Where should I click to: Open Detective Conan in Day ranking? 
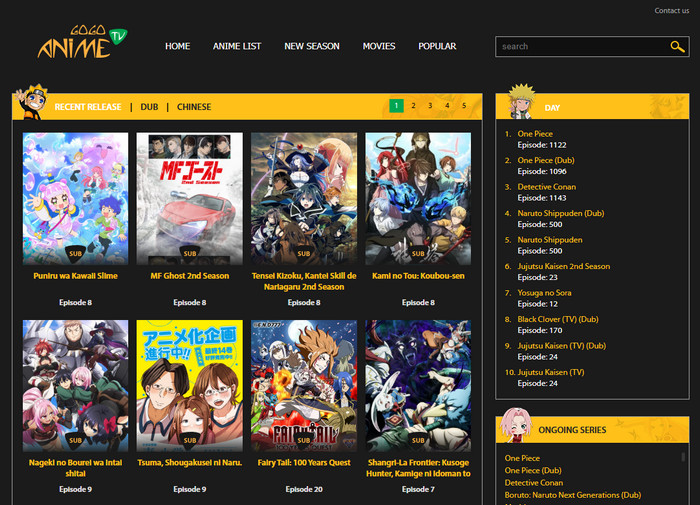[546, 187]
